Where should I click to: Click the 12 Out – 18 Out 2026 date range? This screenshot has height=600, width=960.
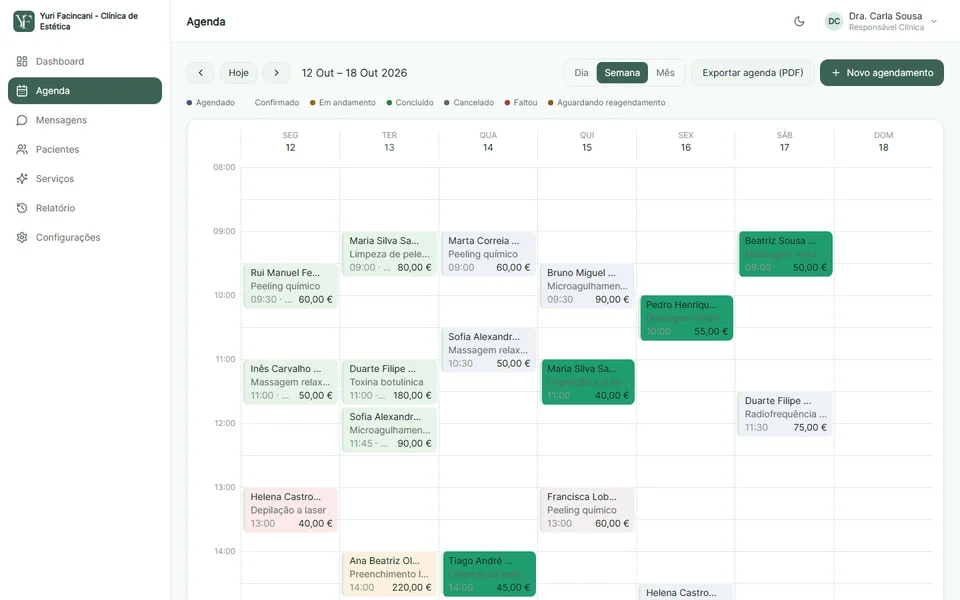(354, 73)
